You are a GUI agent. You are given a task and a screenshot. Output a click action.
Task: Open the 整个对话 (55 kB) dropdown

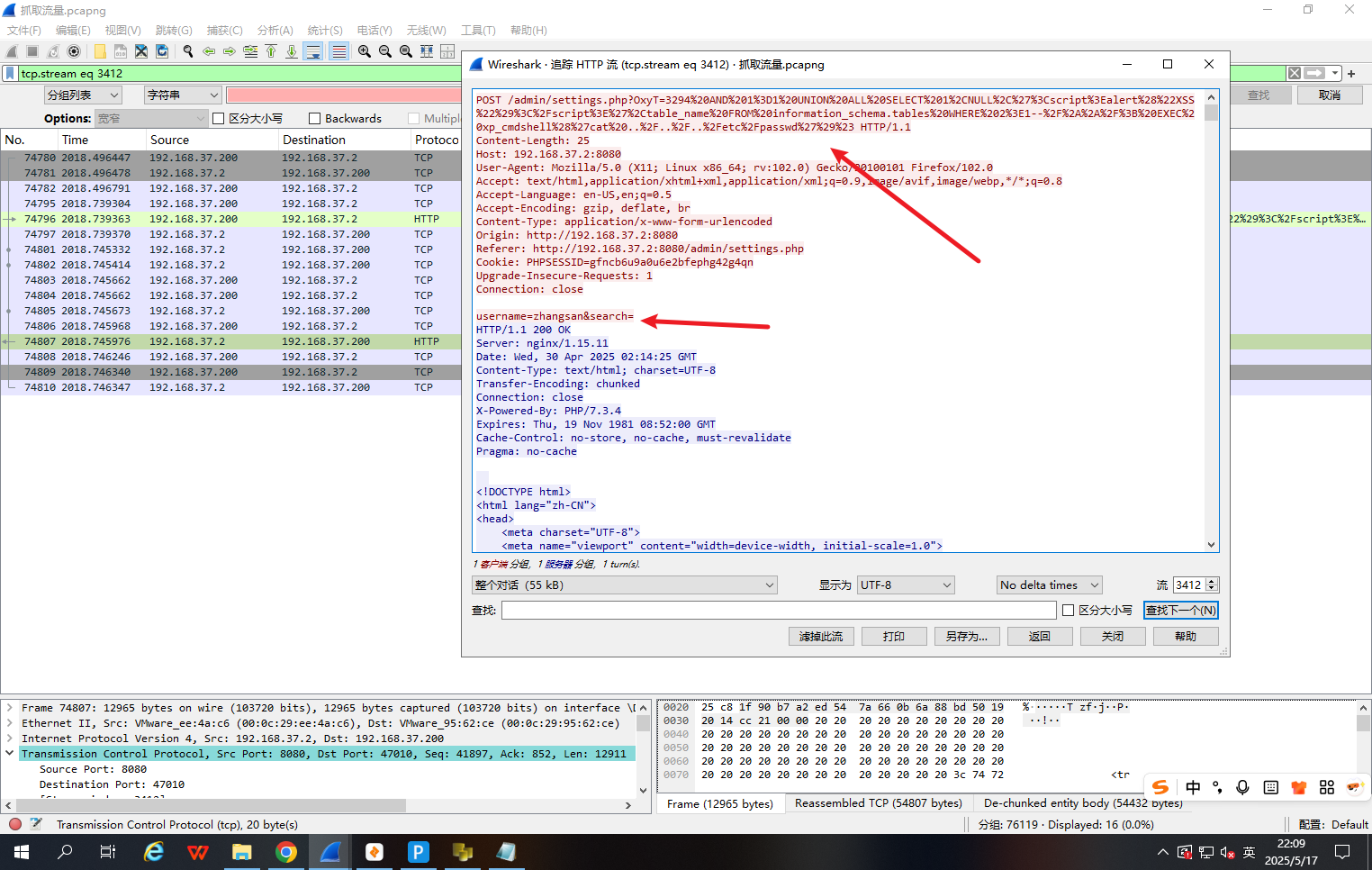[x=624, y=585]
